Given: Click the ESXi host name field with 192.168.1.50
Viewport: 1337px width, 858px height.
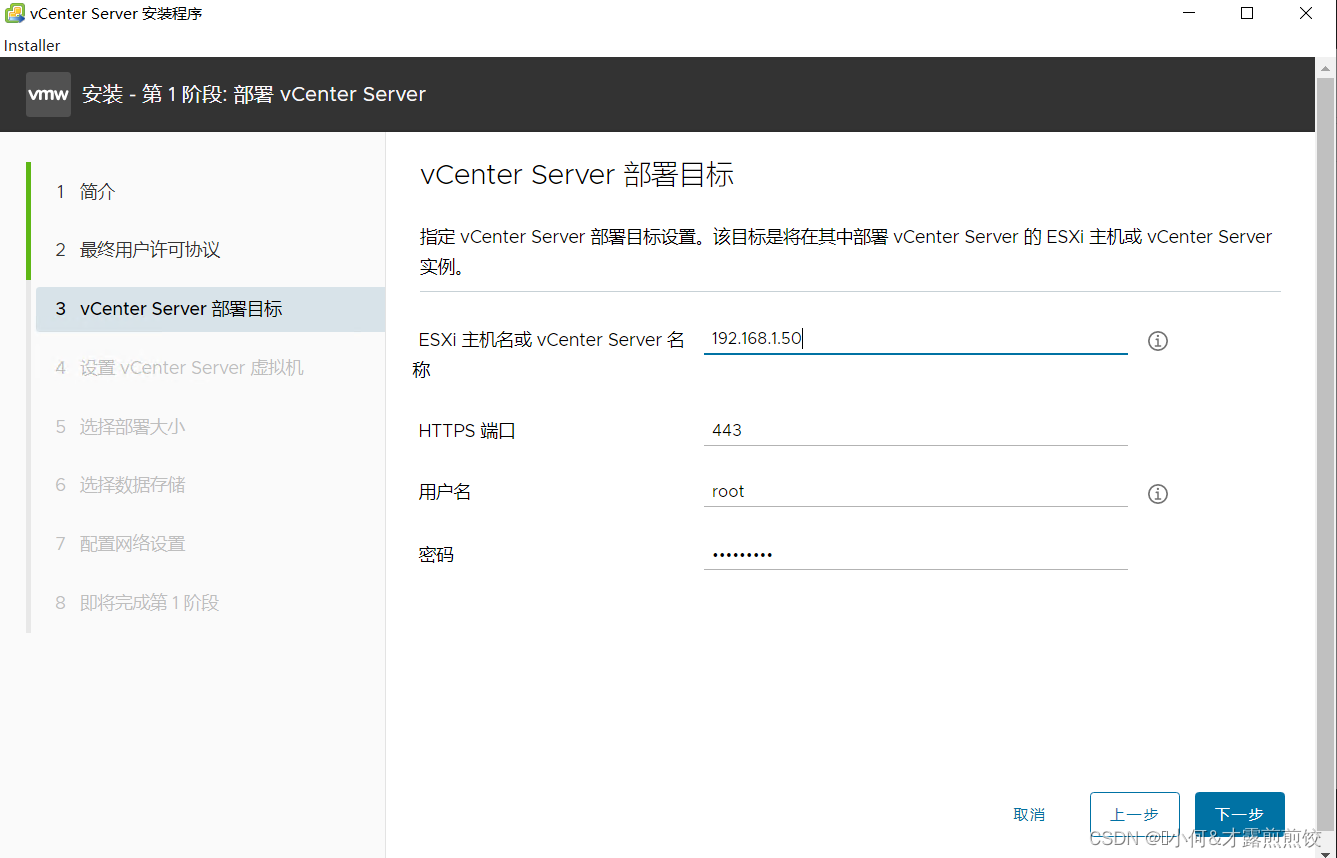Looking at the screenshot, I should 916,339.
